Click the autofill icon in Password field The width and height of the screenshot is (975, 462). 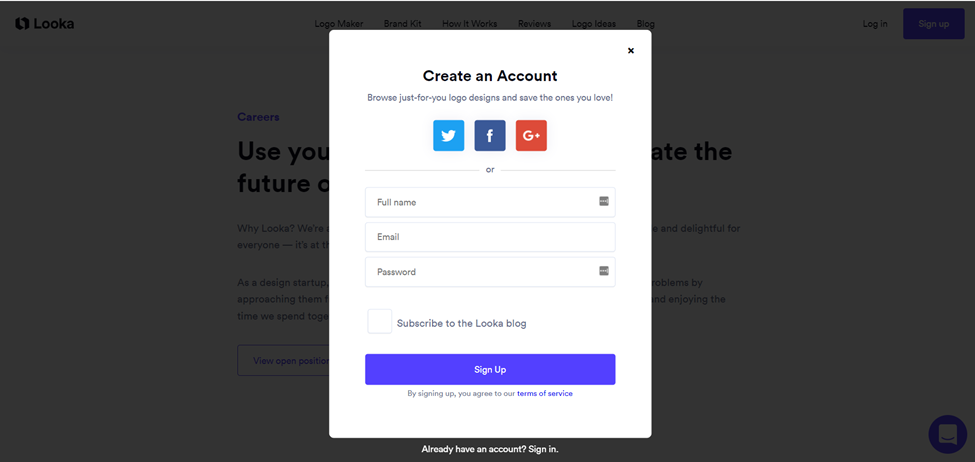coord(604,271)
